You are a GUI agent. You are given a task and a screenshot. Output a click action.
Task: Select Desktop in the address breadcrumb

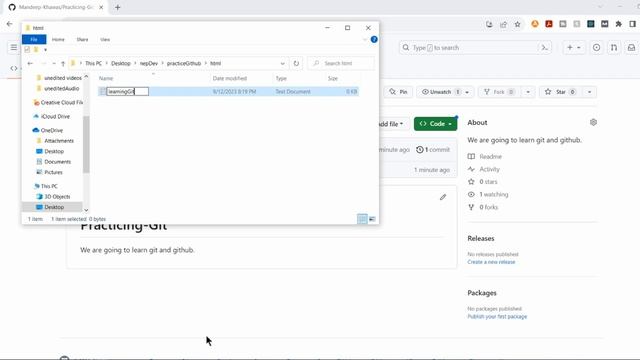[x=121, y=63]
